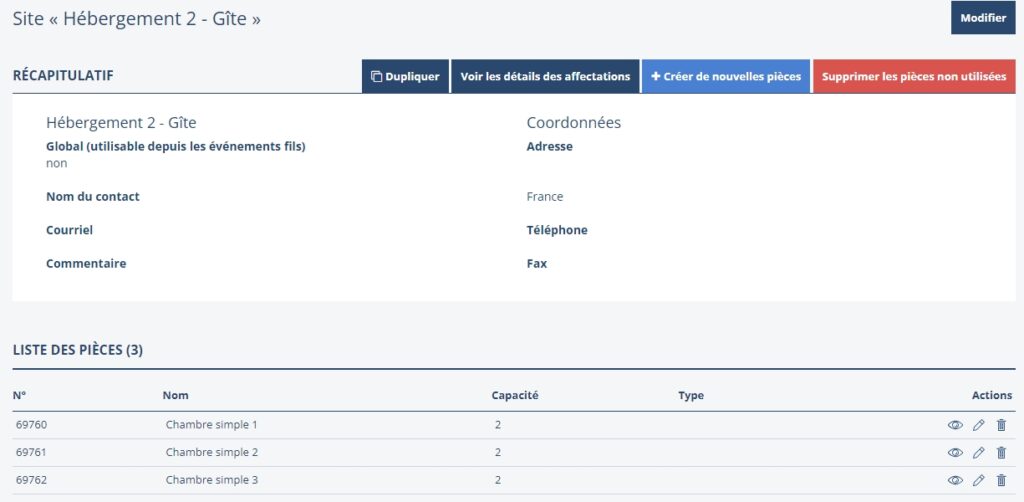
Task: View details of Chambre simple 2
Action: click(x=955, y=453)
